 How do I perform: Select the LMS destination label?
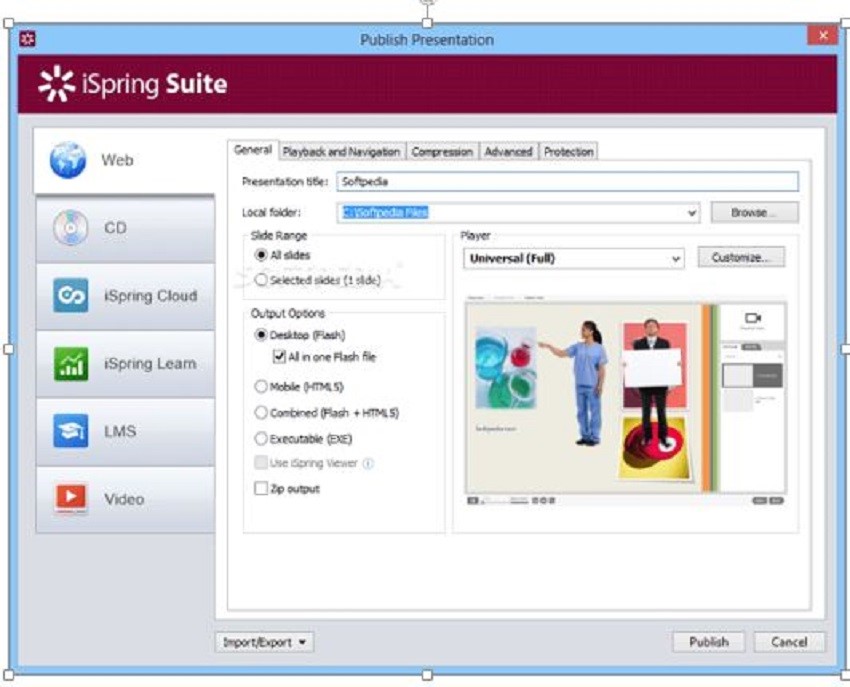120,431
